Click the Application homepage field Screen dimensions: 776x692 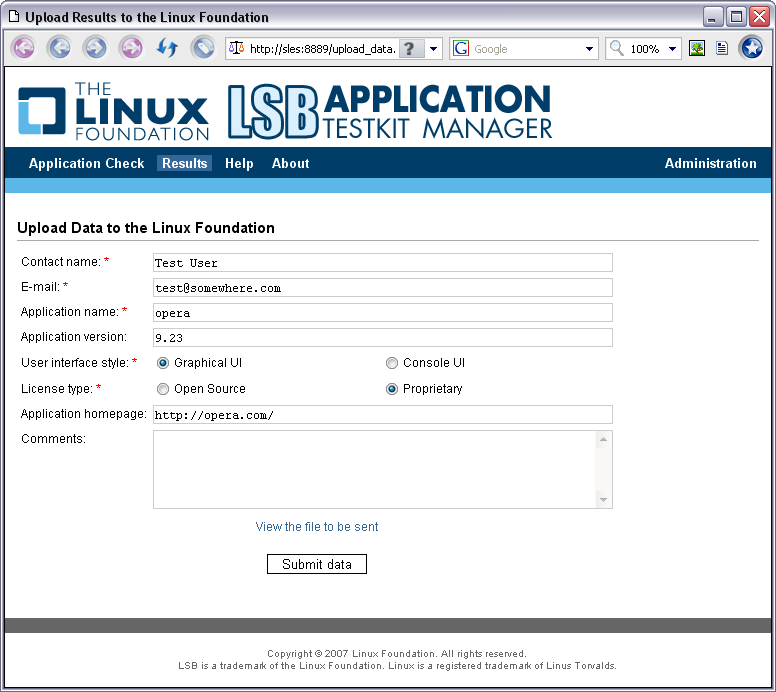pos(383,415)
